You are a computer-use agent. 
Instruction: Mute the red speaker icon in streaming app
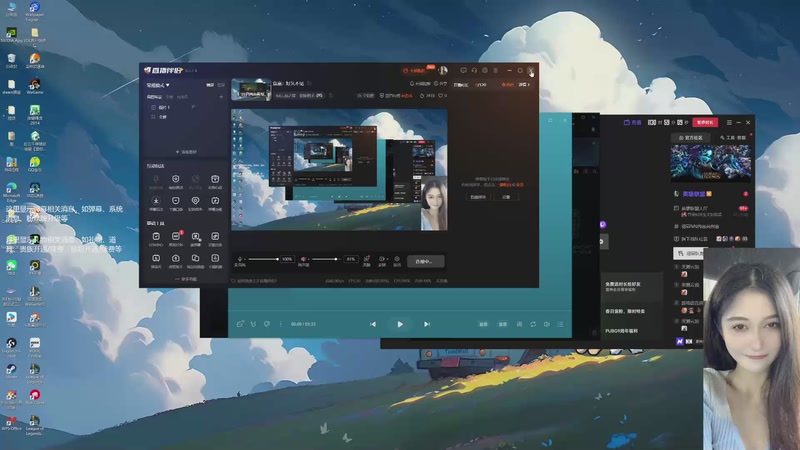pyautogui.click(x=303, y=259)
